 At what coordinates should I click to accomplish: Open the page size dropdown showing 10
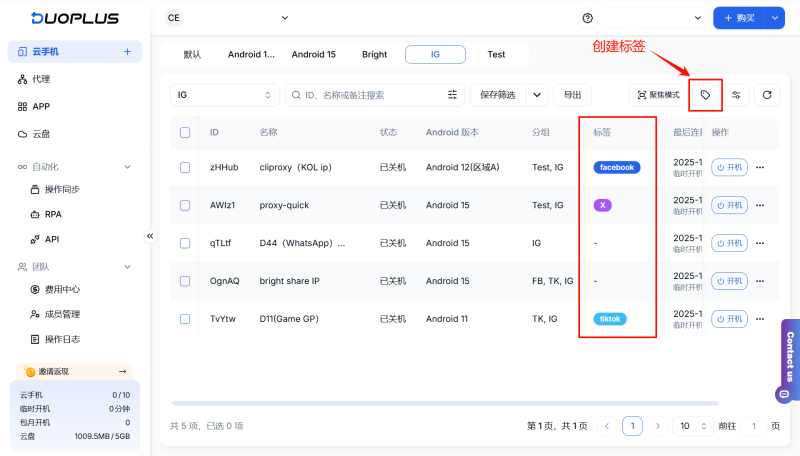(x=691, y=426)
